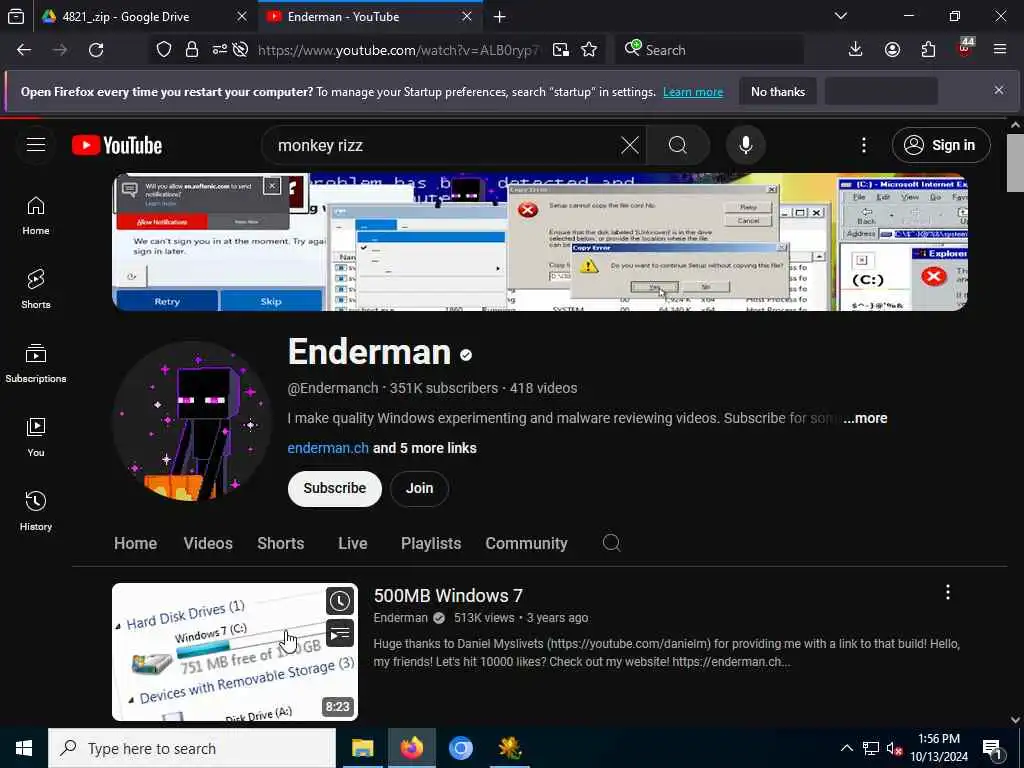Screen dimensions: 1024x768
Task: Subscribe to the Enderman channel
Action: 334,488
